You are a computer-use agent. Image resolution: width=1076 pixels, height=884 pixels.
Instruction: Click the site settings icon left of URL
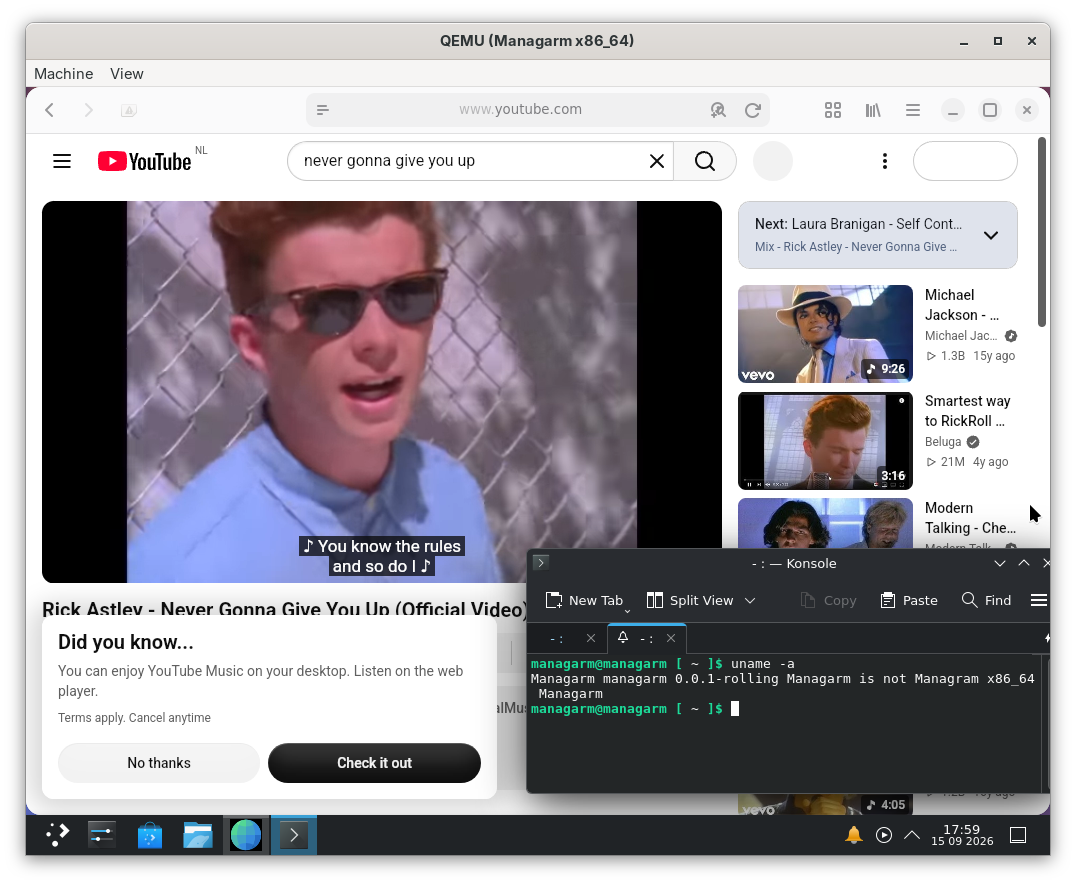pos(323,110)
